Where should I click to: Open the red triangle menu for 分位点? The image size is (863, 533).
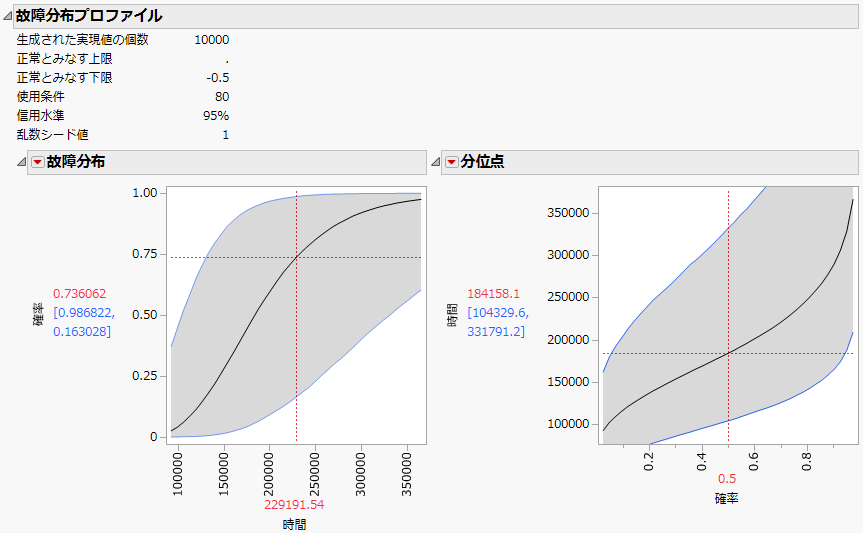click(451, 162)
